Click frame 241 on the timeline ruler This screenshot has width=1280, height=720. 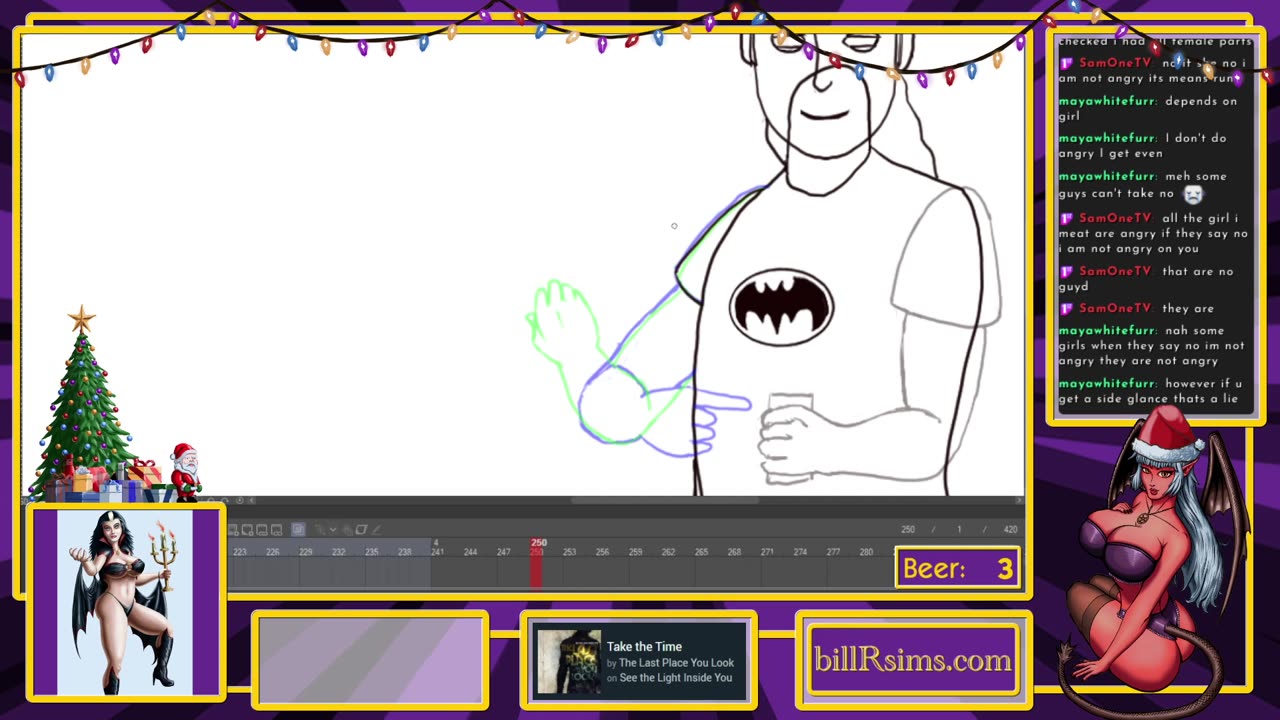[x=437, y=552]
